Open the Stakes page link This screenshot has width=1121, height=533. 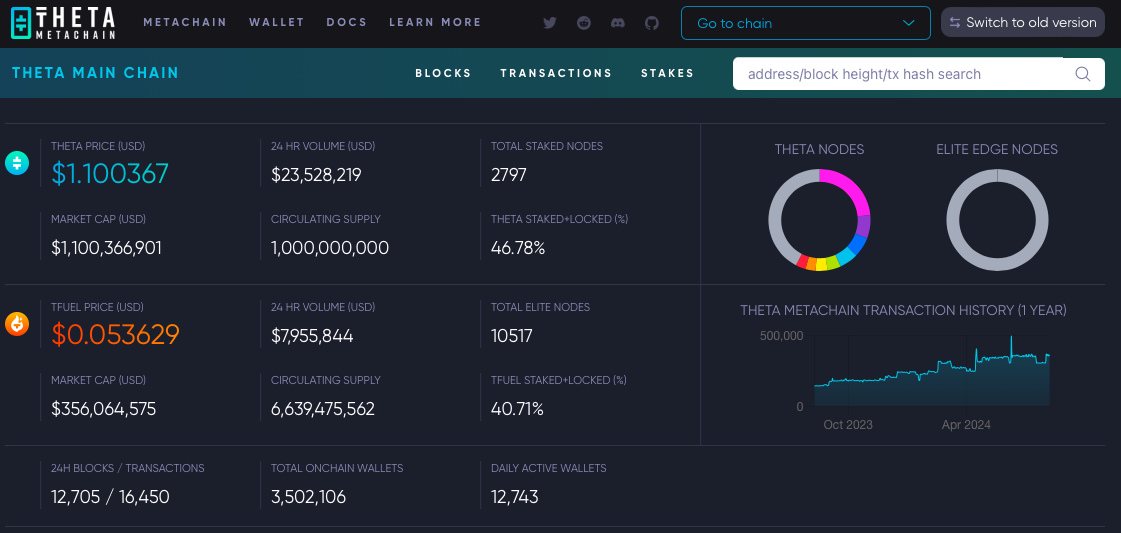coord(667,73)
